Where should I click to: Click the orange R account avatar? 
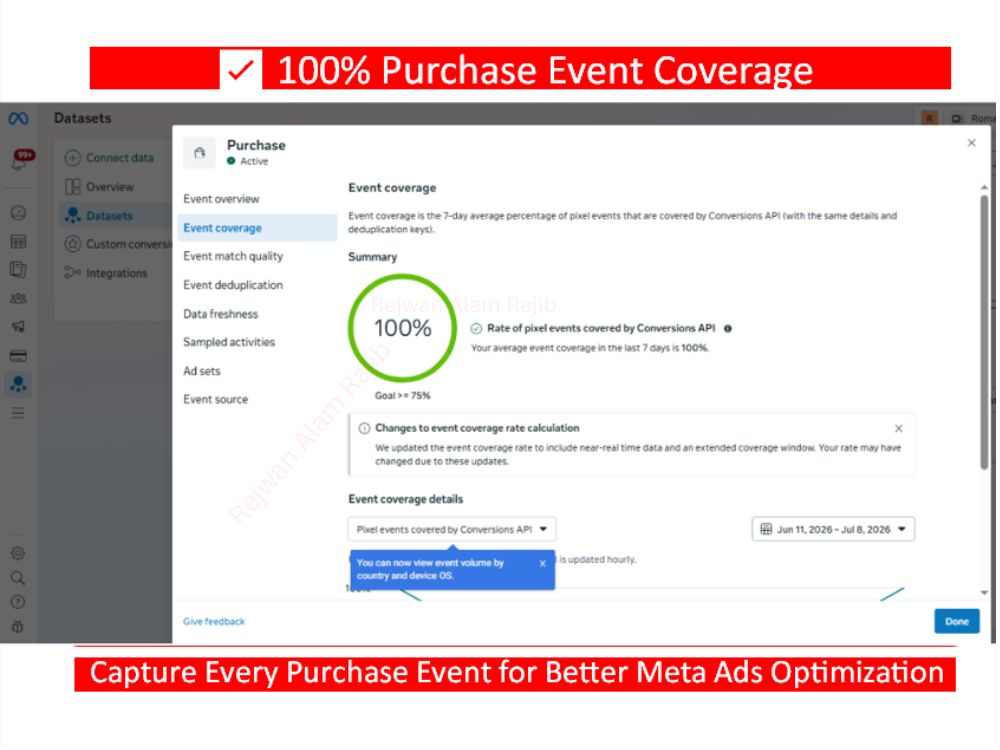pos(930,119)
